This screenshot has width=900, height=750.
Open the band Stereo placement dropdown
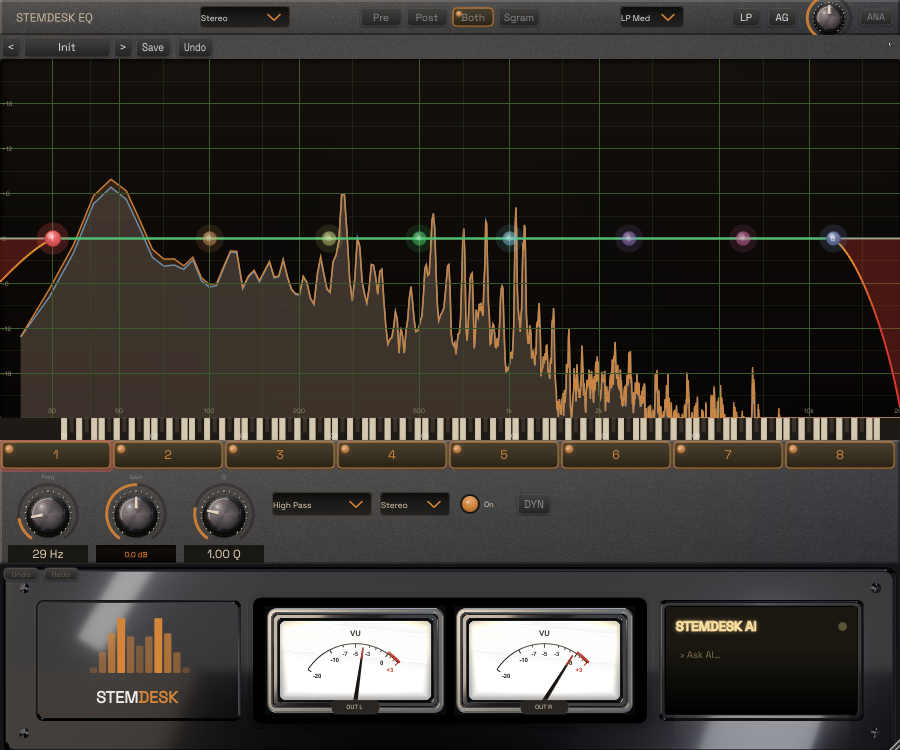coord(414,505)
